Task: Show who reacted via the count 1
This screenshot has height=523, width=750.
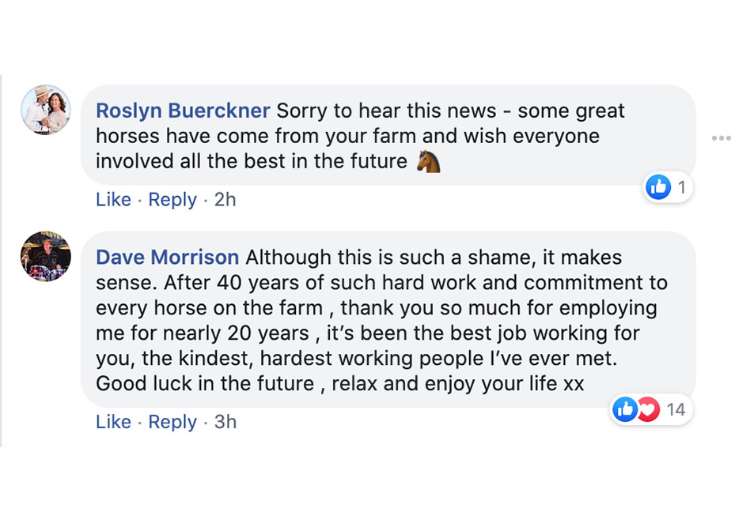Action: pyautogui.click(x=682, y=187)
